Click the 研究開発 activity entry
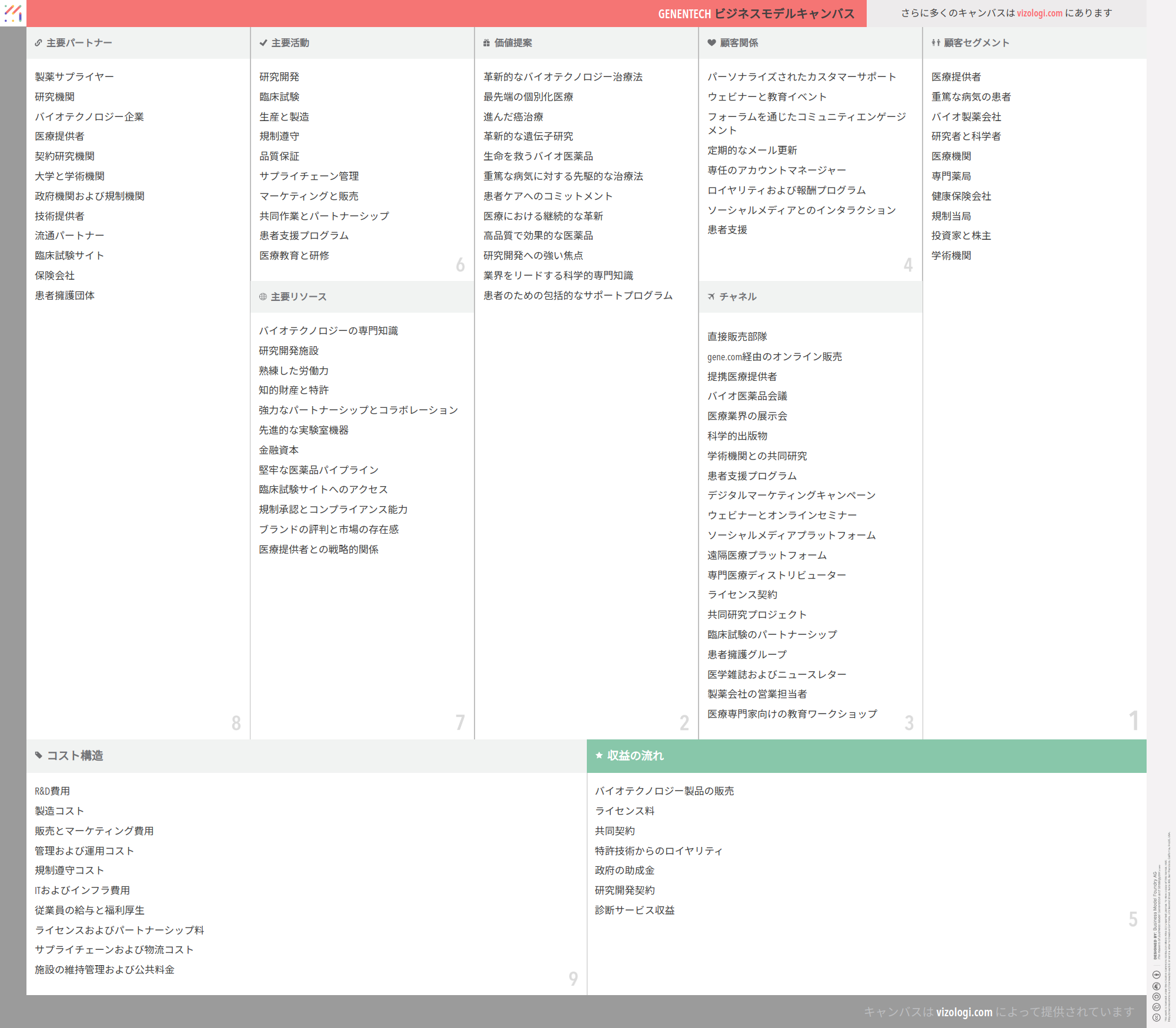This screenshot has height=1028, width=1176. [279, 77]
